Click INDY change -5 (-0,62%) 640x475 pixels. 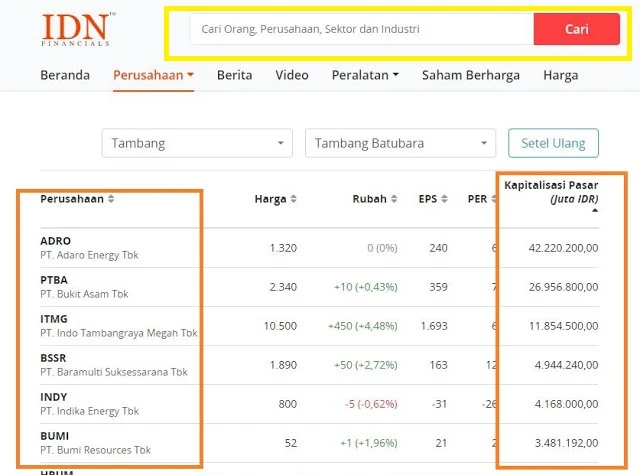point(371,404)
